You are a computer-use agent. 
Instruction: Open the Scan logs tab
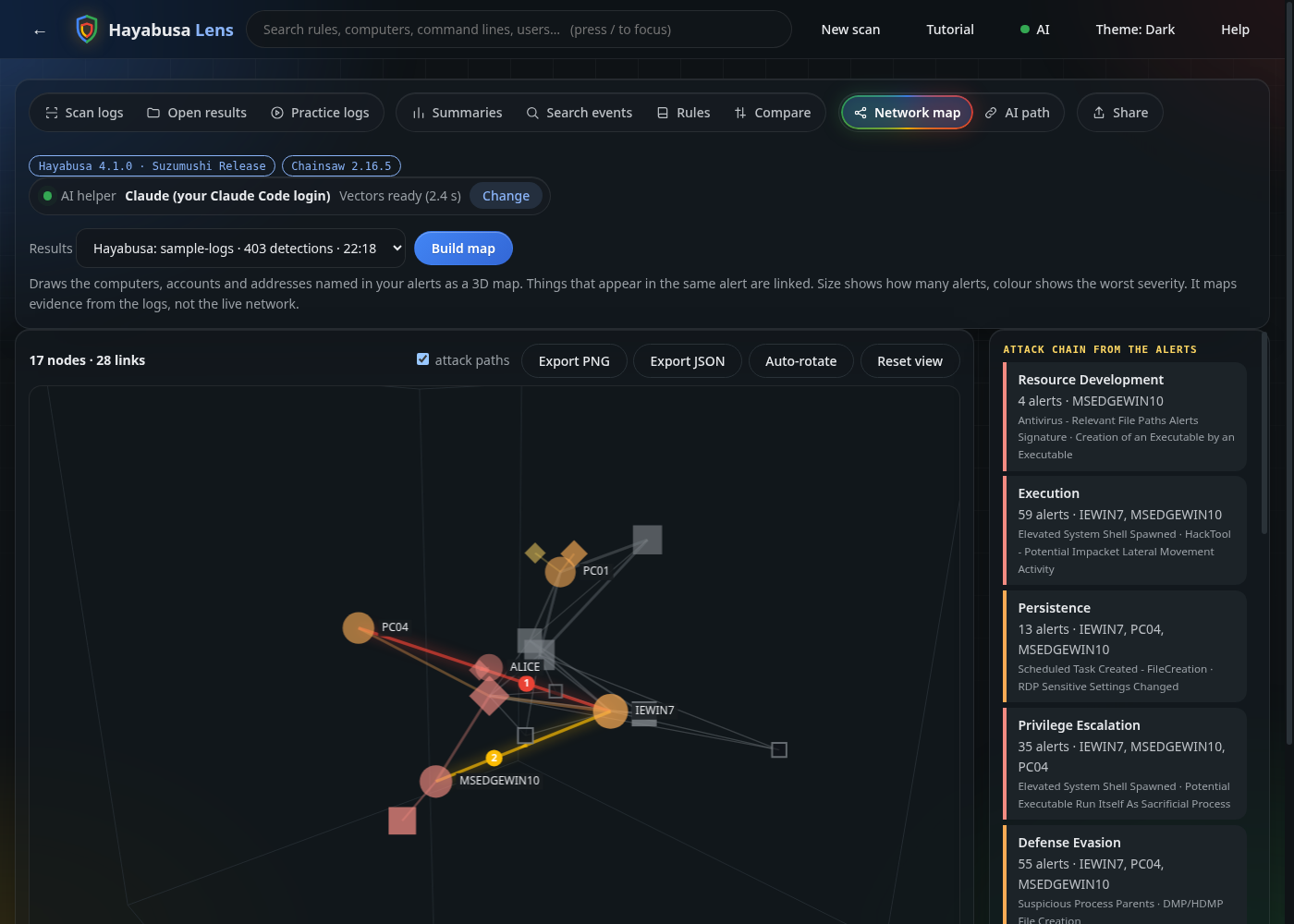click(x=84, y=113)
